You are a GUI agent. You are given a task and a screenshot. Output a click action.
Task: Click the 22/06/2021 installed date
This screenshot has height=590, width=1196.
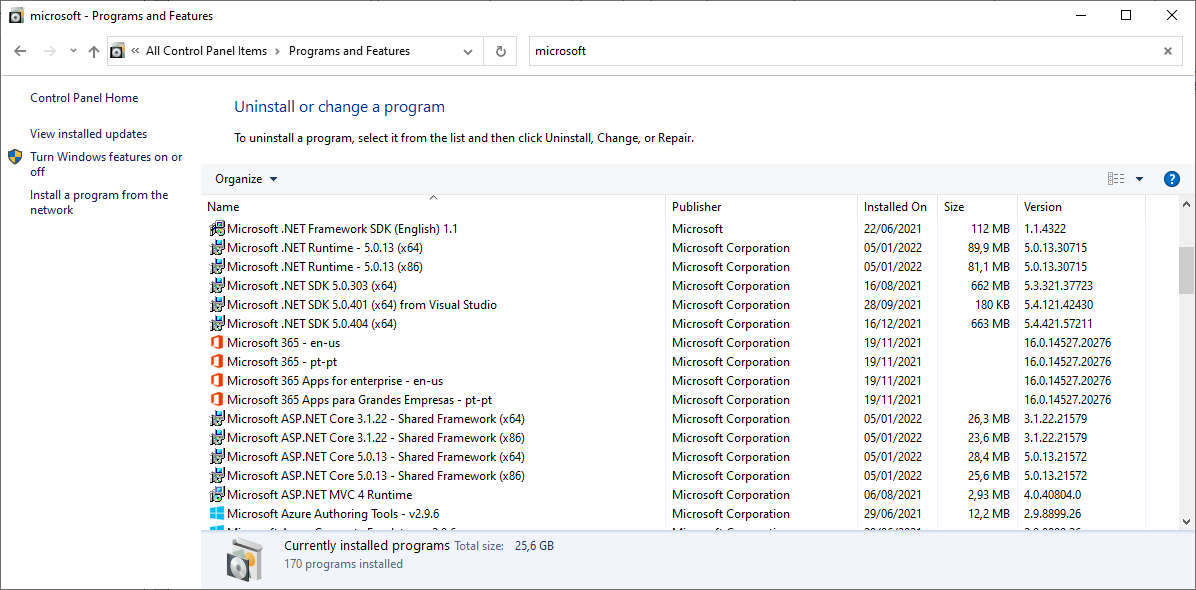point(892,229)
